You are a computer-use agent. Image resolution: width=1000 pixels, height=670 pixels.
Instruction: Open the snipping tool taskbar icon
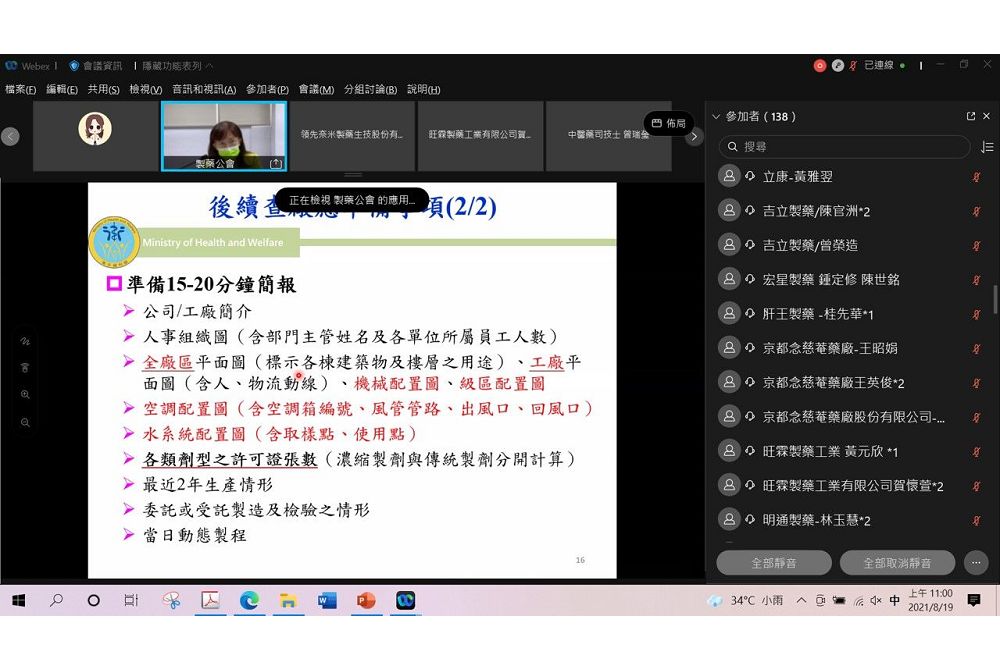click(x=171, y=601)
